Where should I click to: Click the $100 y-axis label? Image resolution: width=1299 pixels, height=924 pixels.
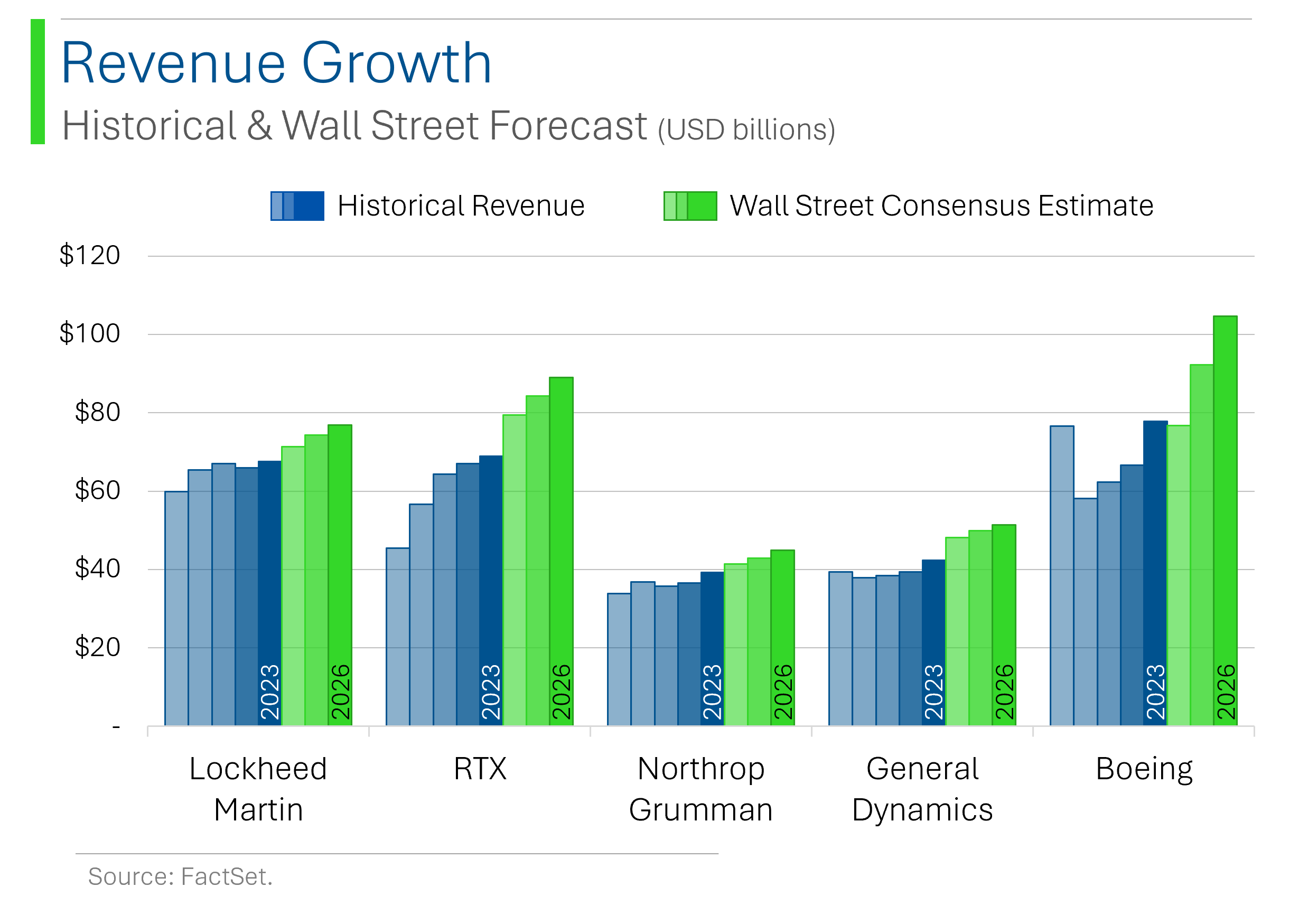tap(90, 333)
